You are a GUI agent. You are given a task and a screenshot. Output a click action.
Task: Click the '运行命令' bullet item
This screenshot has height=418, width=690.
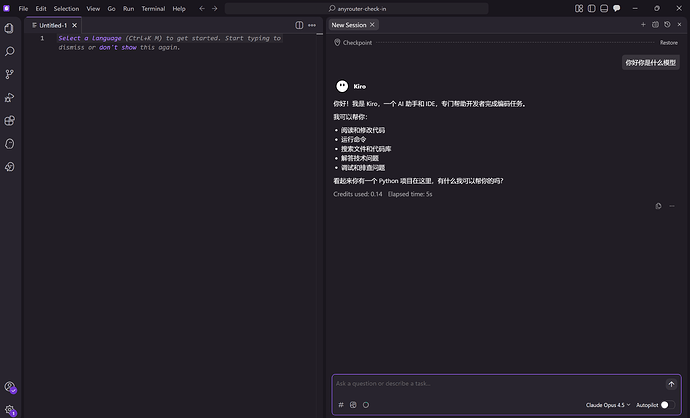click(353, 139)
